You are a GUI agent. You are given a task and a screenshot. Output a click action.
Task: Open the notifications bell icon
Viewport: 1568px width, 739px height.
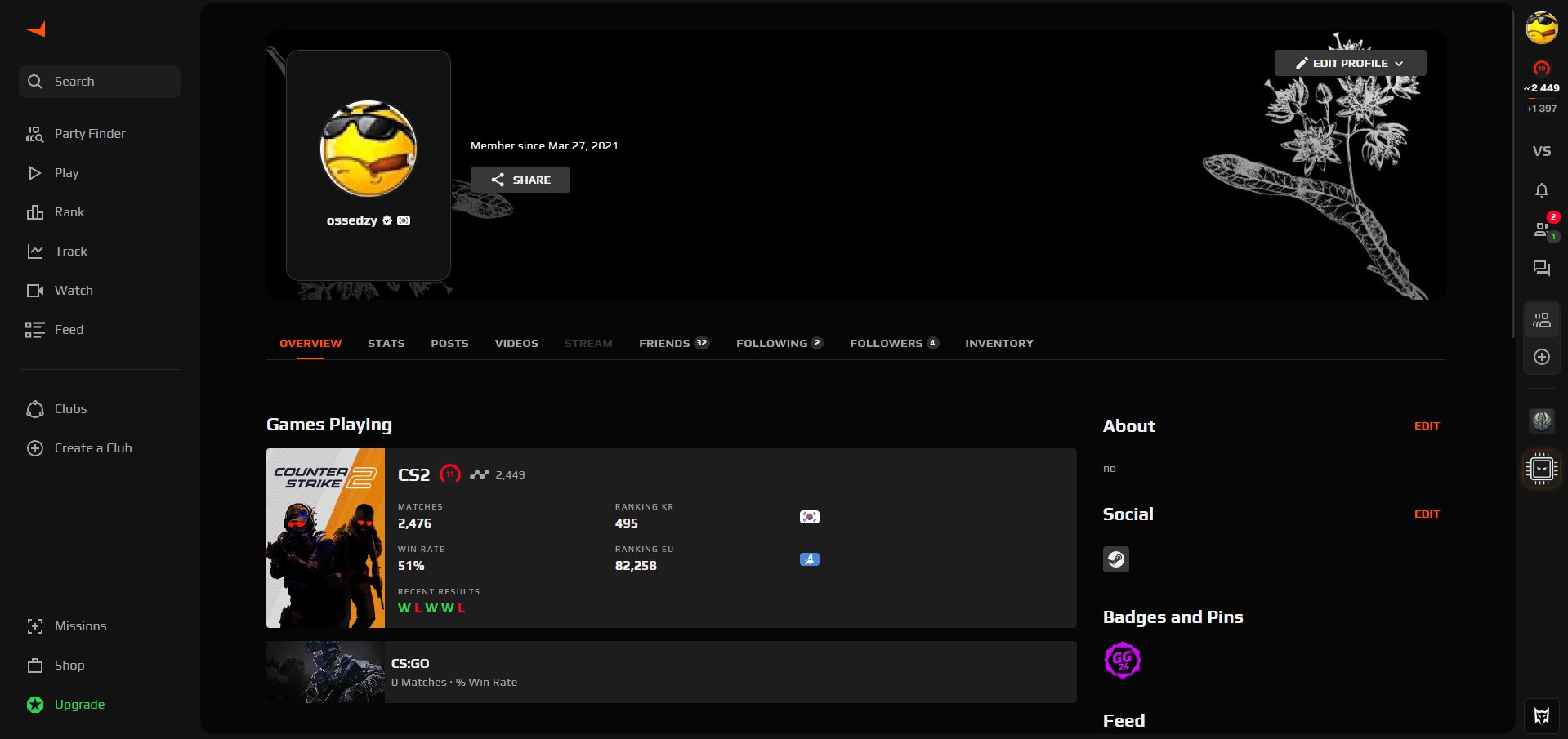(x=1541, y=190)
